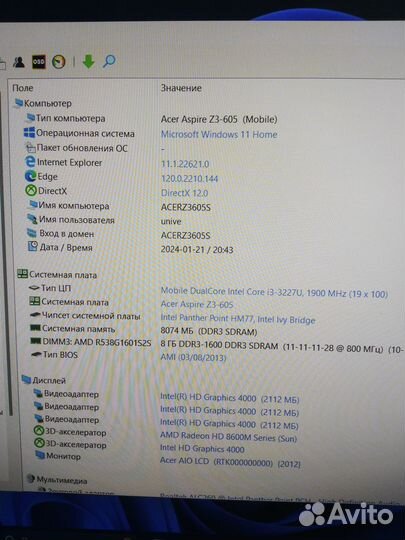
Task: Select the DIMM3: AMD R538G1601S2S row
Action: click(x=97, y=342)
